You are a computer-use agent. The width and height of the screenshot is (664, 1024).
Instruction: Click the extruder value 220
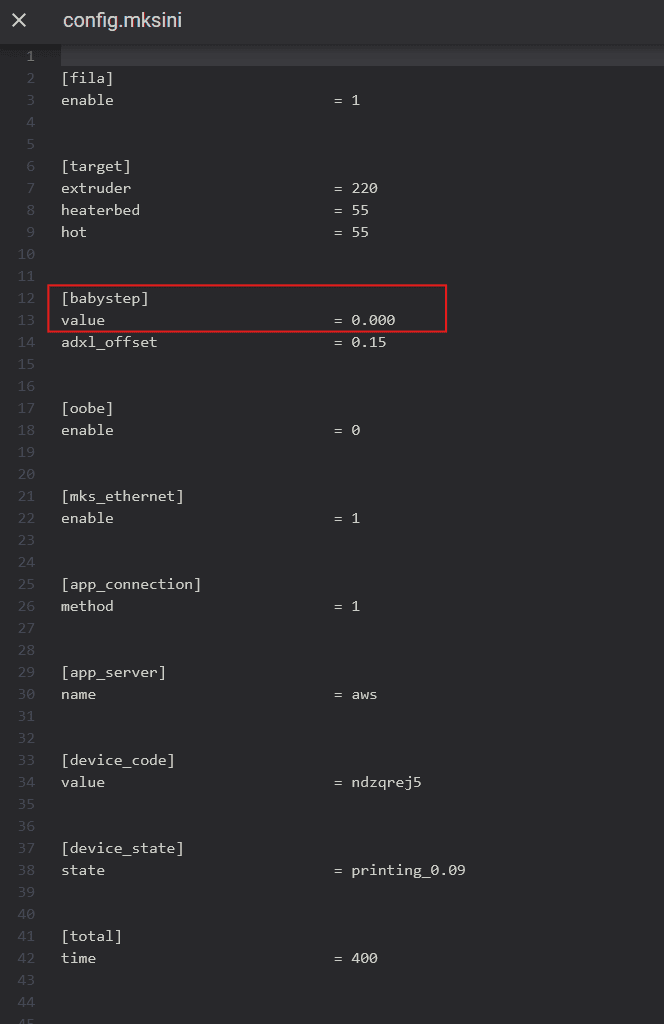[x=364, y=188]
